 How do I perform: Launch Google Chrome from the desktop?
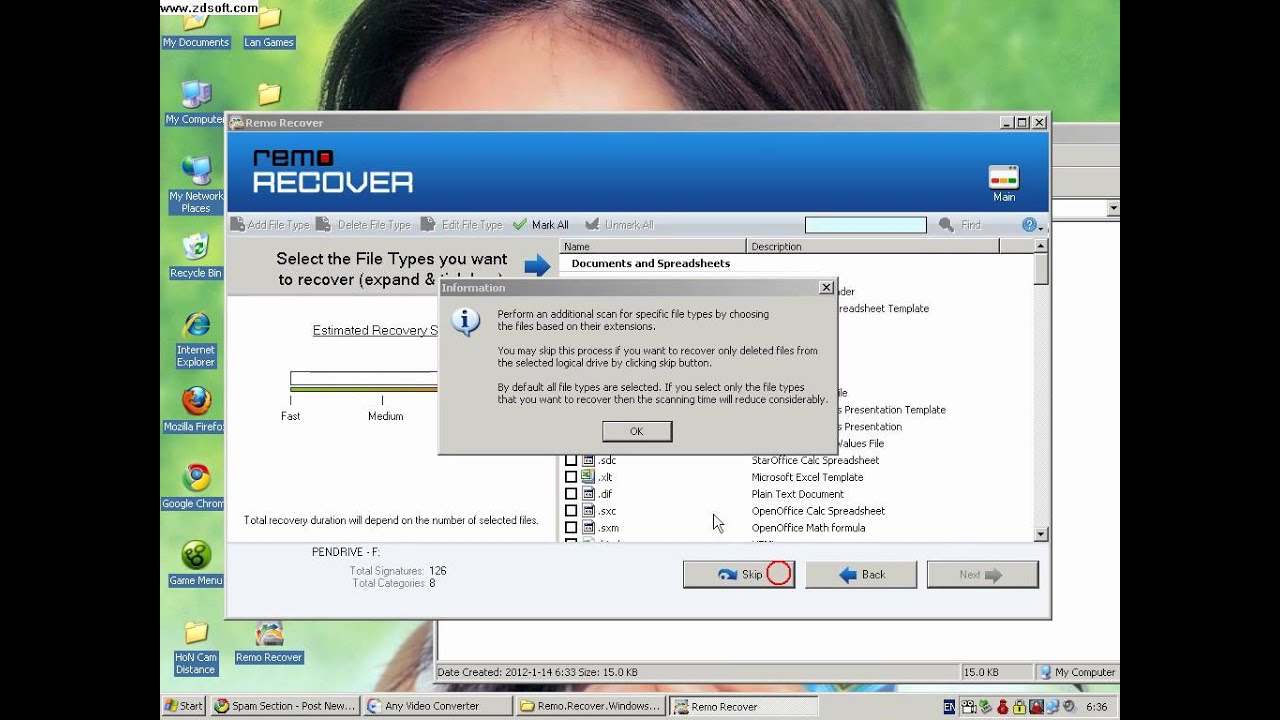click(196, 487)
